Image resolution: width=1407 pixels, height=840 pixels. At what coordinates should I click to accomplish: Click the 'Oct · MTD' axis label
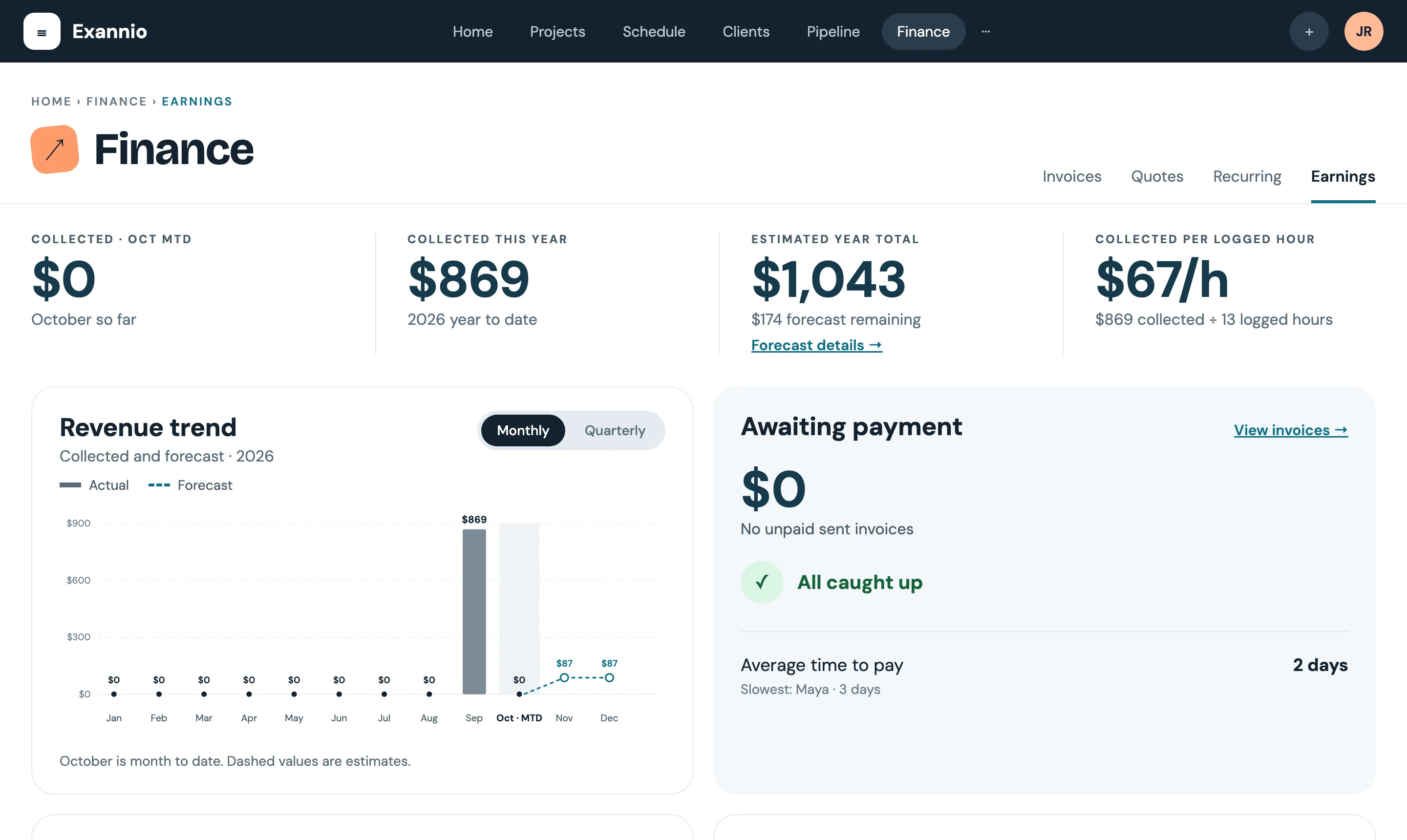pos(519,718)
